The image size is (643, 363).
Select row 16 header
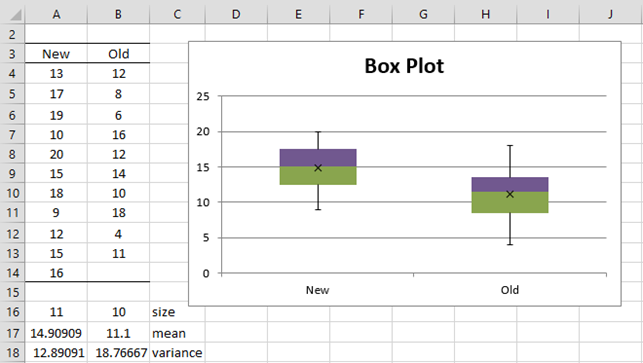click(12, 312)
